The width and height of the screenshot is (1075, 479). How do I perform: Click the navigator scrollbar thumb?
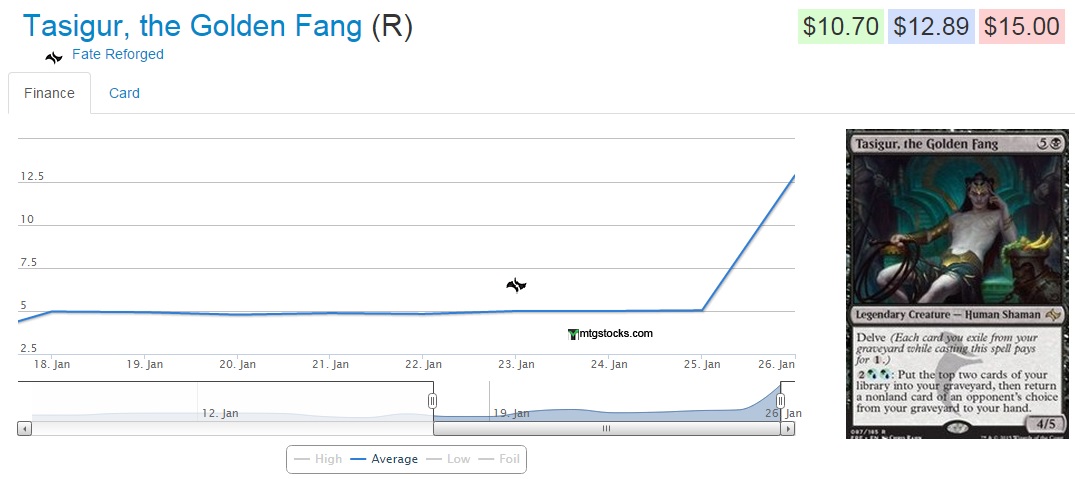[606, 428]
